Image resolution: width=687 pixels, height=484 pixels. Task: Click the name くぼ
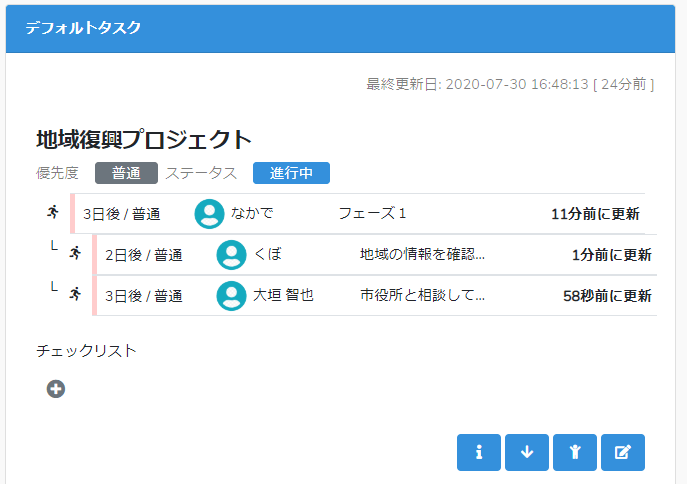point(267,254)
